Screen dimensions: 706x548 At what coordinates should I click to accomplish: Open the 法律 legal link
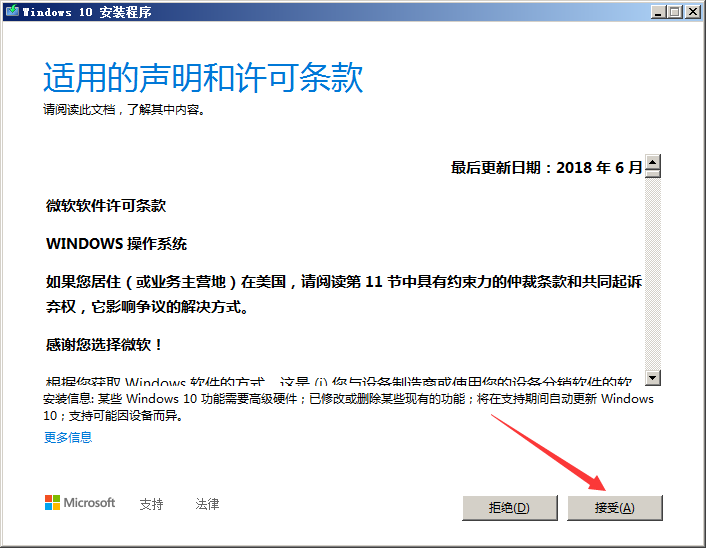[207, 504]
